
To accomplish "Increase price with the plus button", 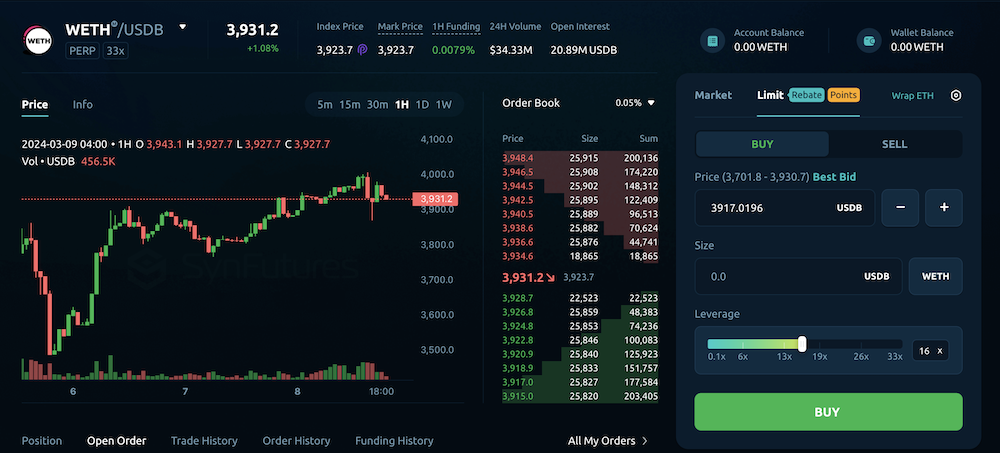I will [x=944, y=207].
